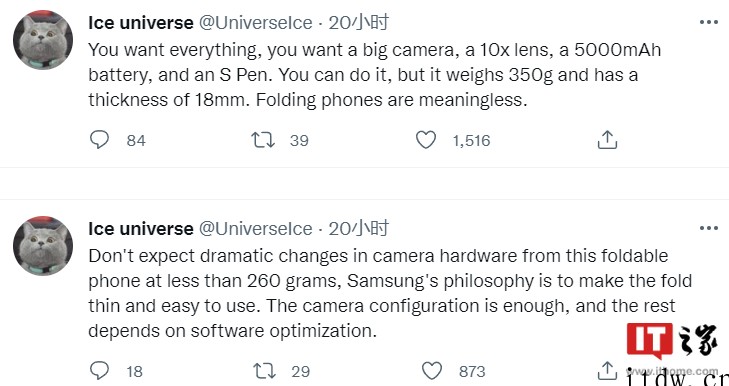The height and width of the screenshot is (386, 729).
Task: Open Ice universe avatar on second tweet
Action: pyautogui.click(x=43, y=246)
